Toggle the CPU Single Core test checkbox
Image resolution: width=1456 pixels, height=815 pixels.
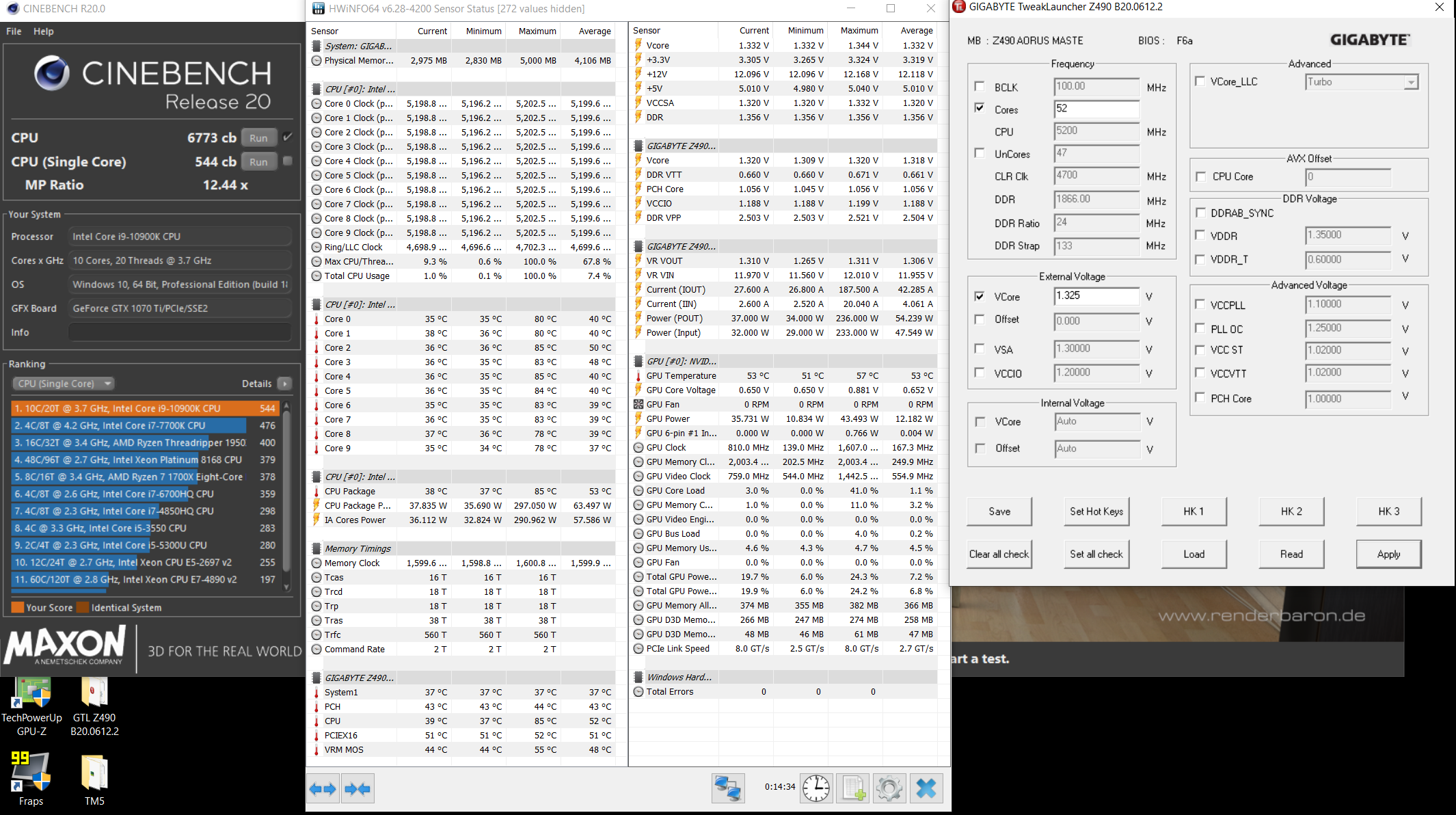click(288, 161)
